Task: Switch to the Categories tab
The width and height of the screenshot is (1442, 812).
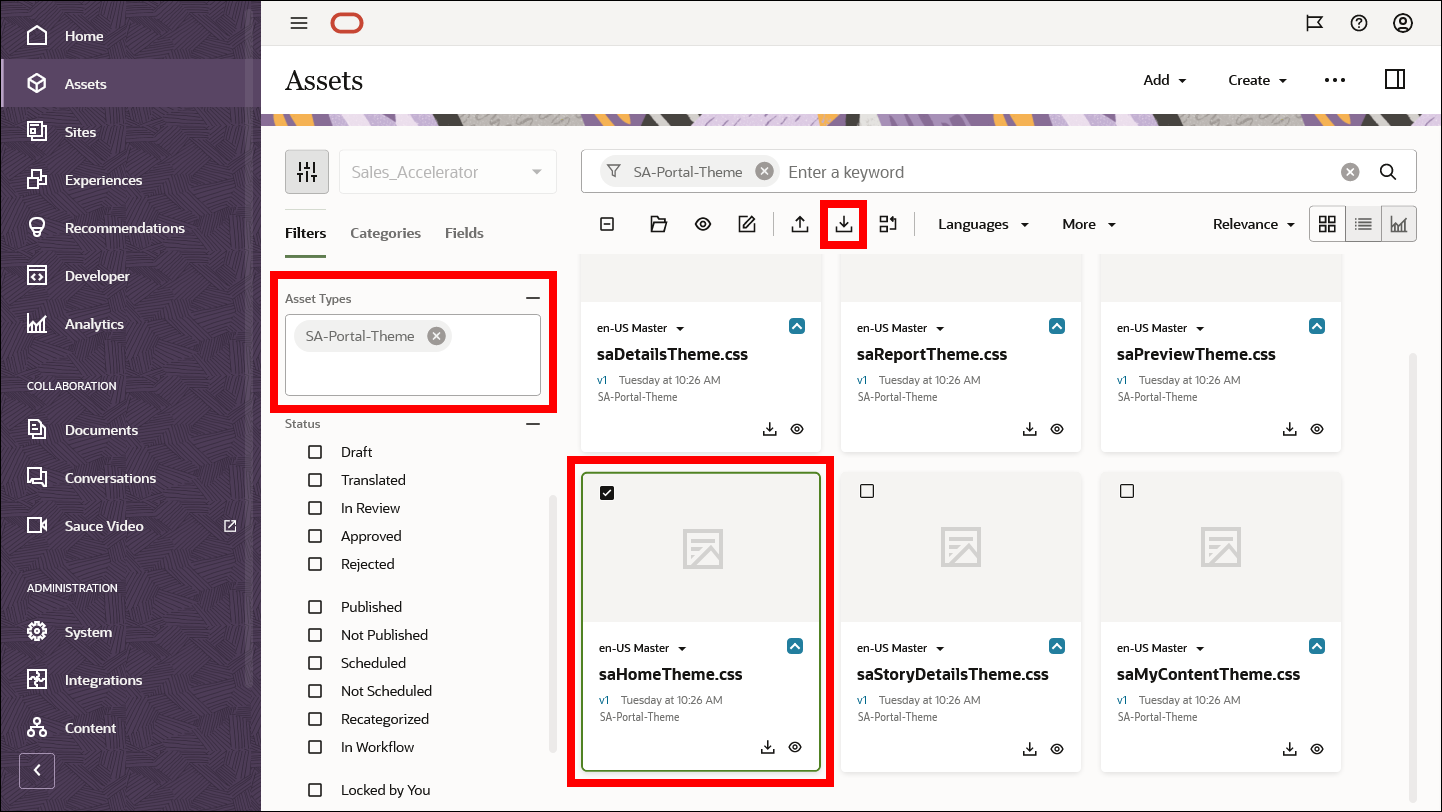Action: 385,232
